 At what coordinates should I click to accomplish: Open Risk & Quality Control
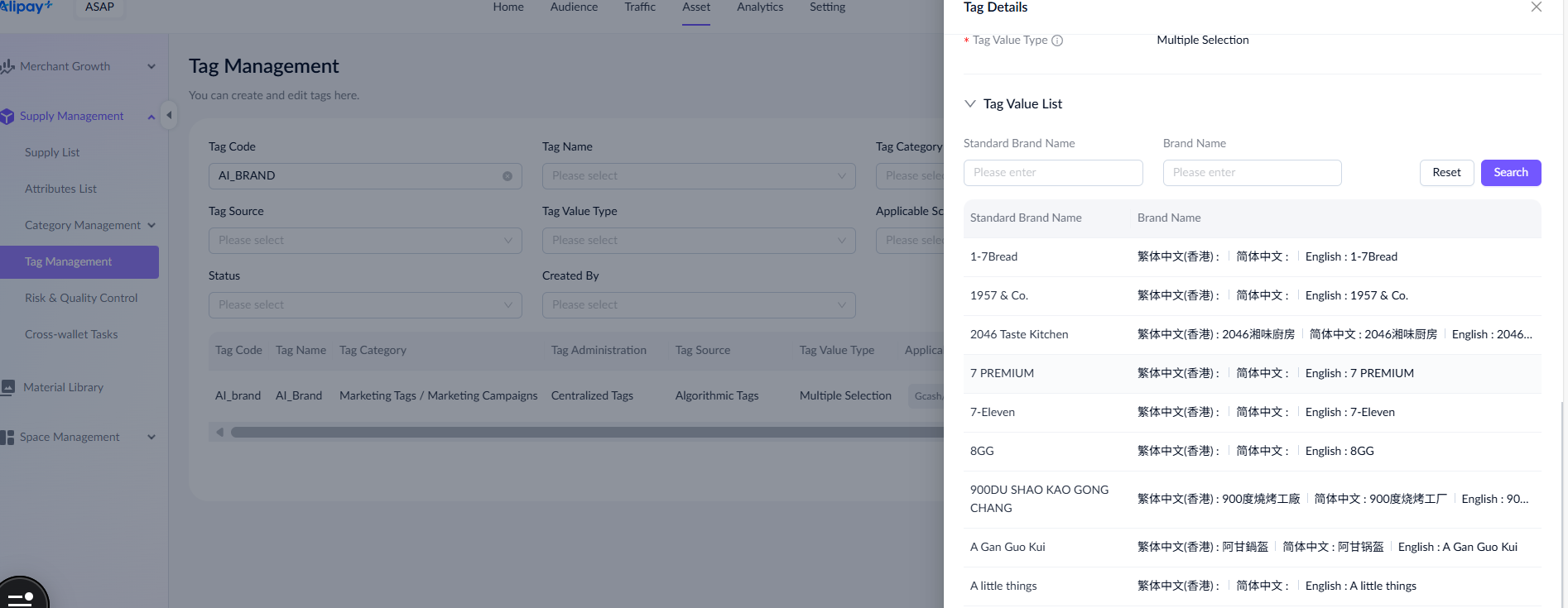[x=81, y=299]
